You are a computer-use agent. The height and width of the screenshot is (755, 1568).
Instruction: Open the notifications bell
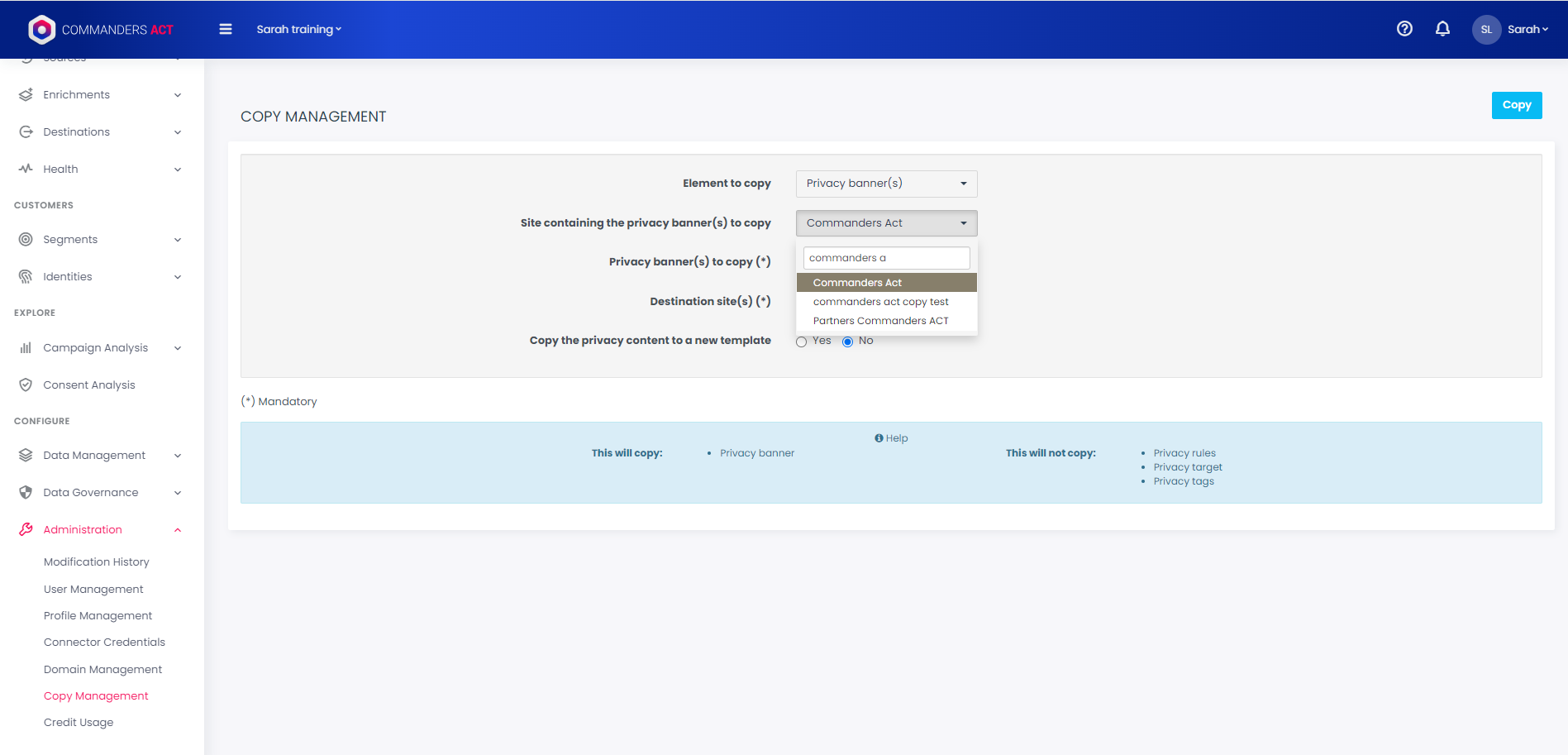click(1442, 29)
